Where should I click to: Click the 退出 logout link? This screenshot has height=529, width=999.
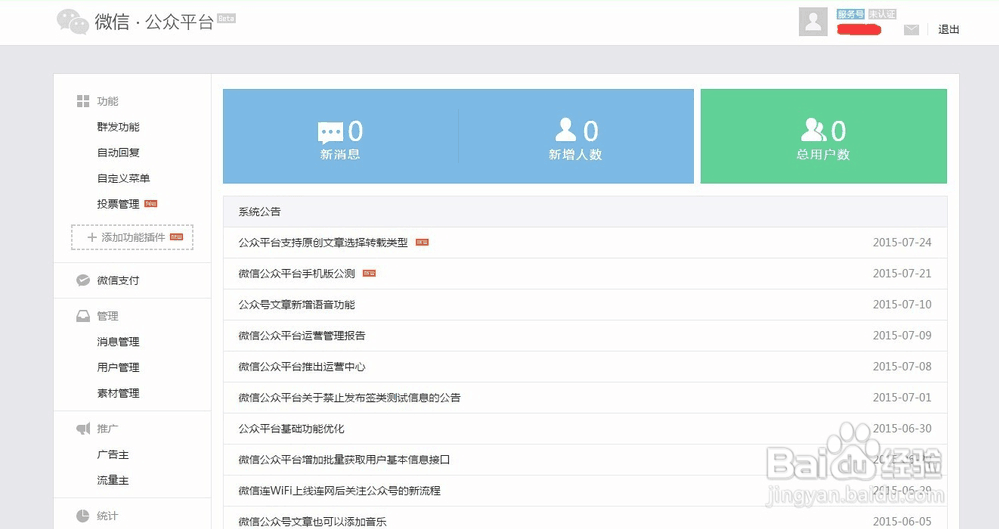[x=948, y=29]
